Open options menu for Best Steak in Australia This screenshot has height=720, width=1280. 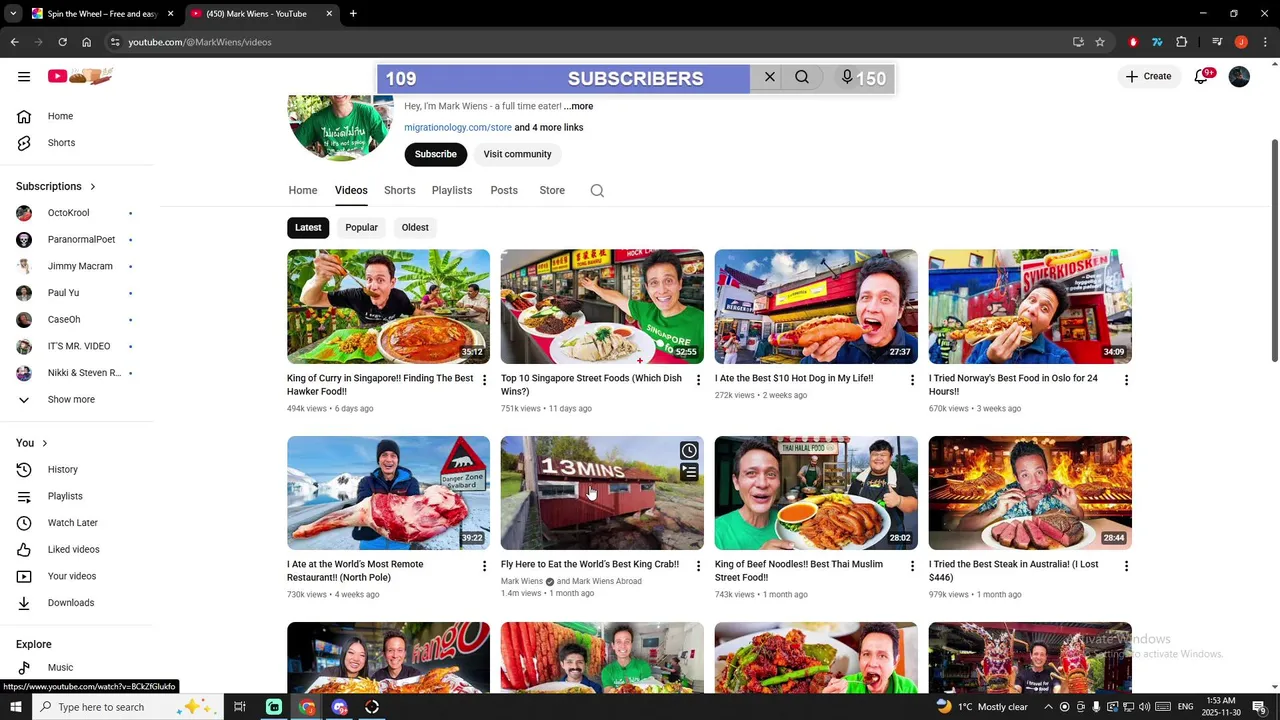[x=1126, y=566]
